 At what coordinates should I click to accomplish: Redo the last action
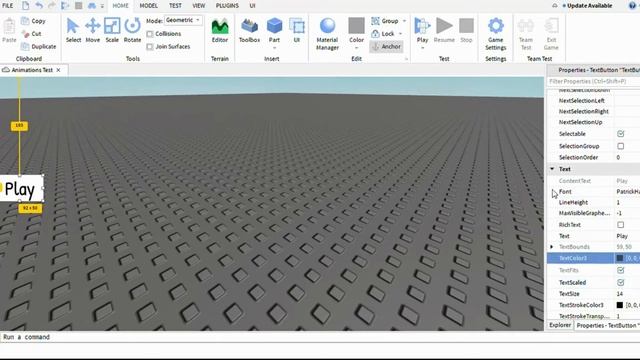[52, 6]
